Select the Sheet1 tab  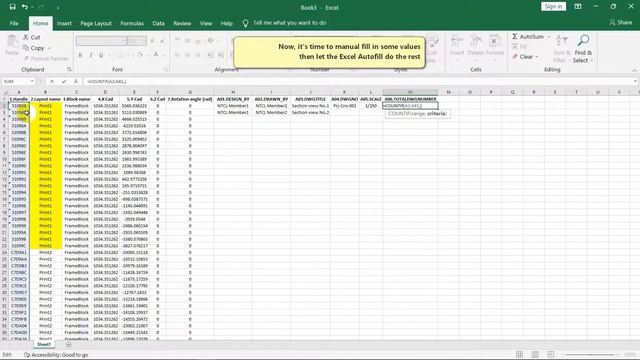(x=44, y=345)
